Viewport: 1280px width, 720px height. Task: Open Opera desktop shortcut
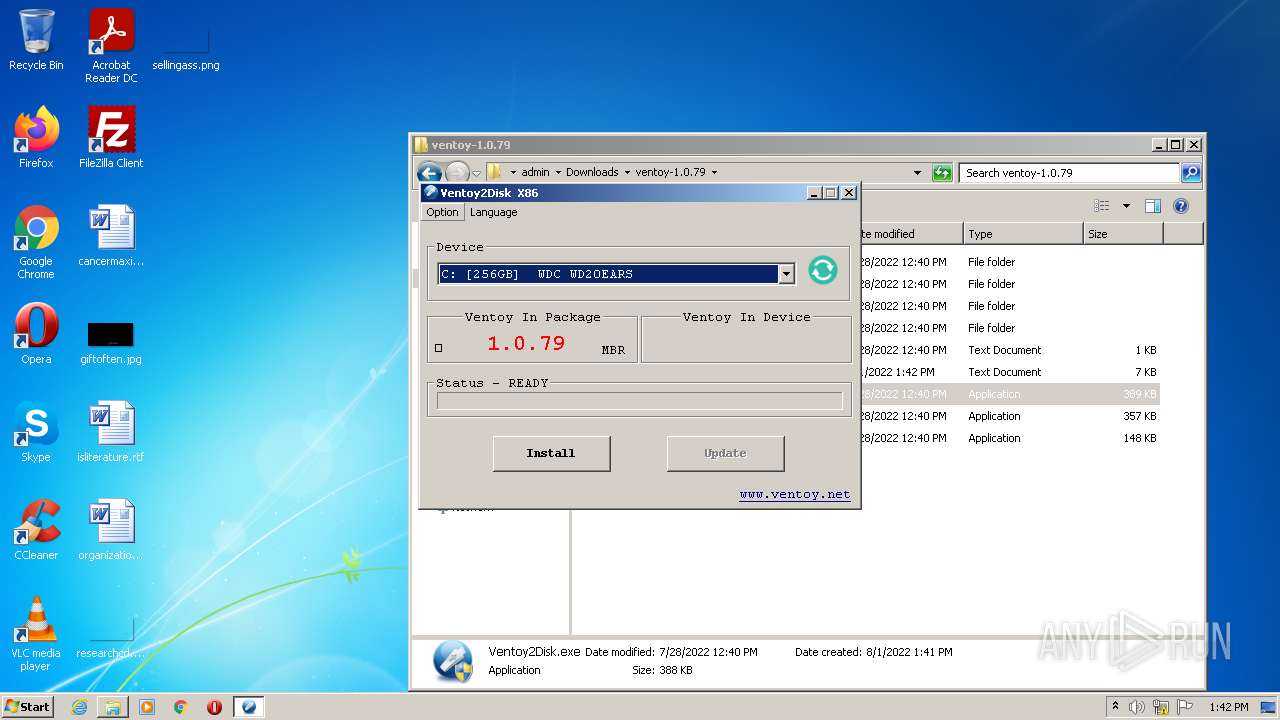pos(36,334)
